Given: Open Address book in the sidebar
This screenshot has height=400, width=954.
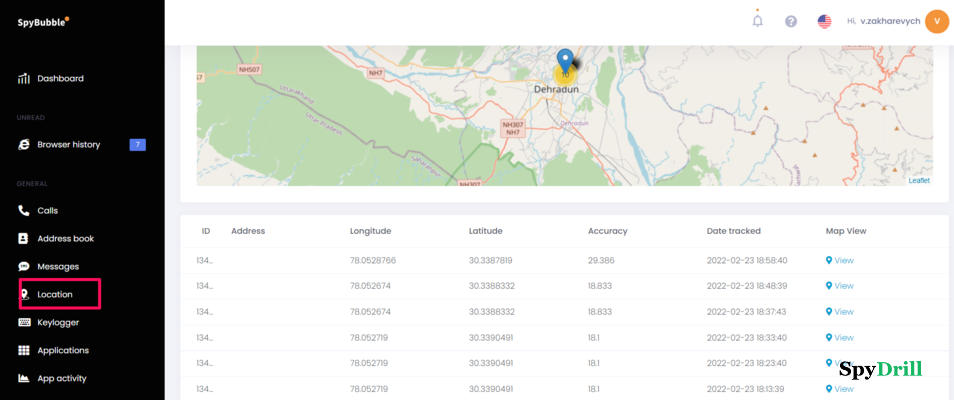Looking at the screenshot, I should point(65,239).
